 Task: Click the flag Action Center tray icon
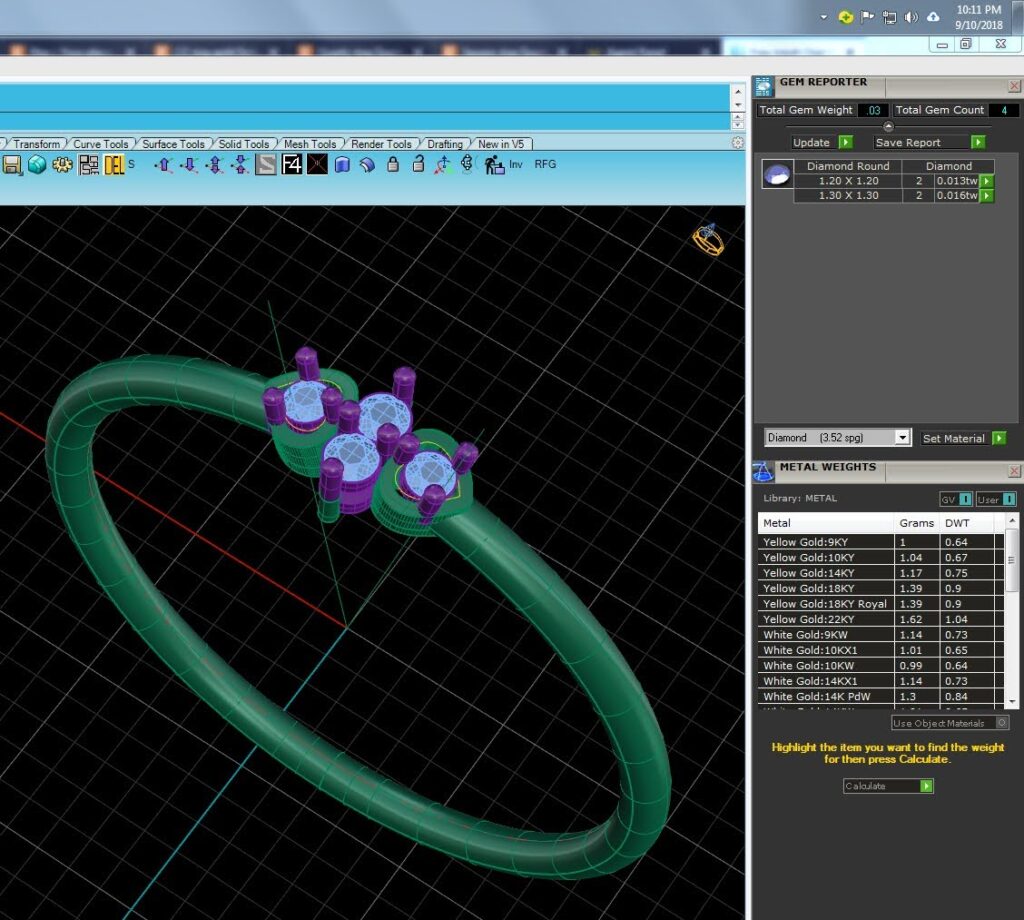pyautogui.click(x=867, y=17)
